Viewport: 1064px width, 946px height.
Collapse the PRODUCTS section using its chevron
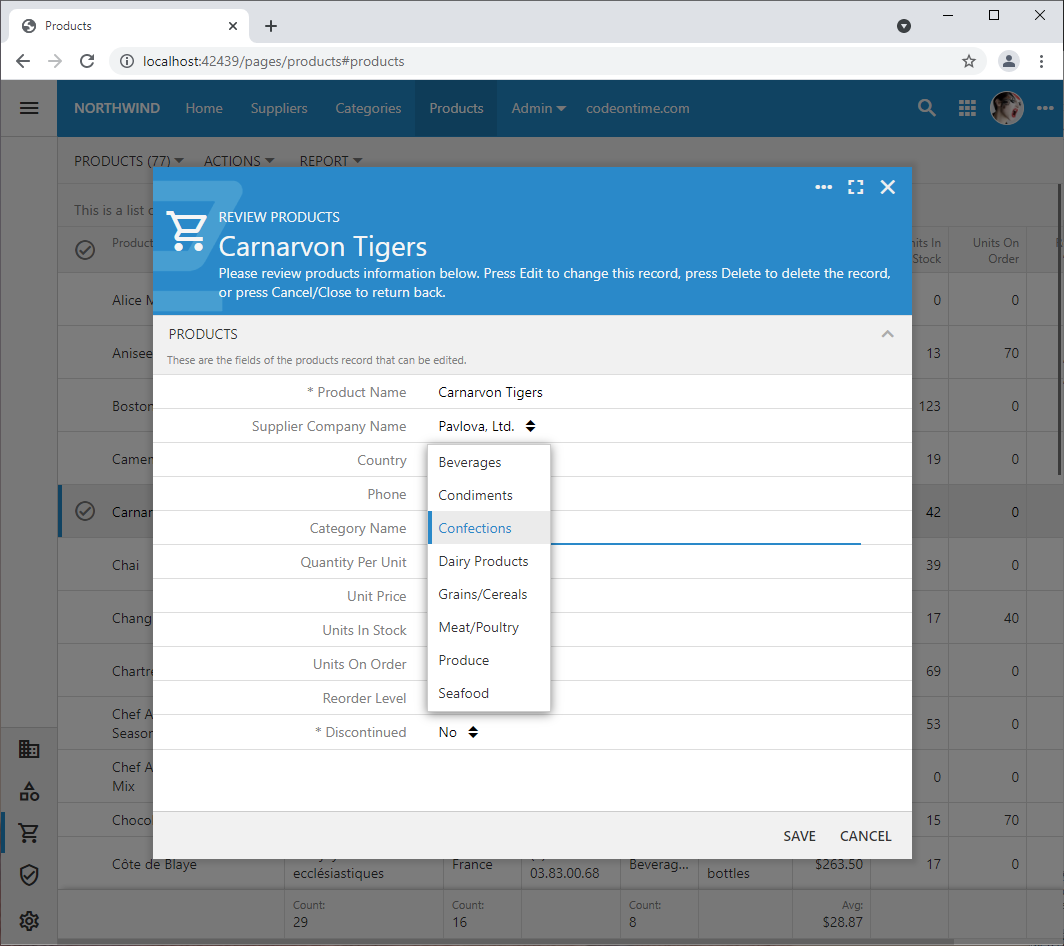pyautogui.click(x=887, y=334)
